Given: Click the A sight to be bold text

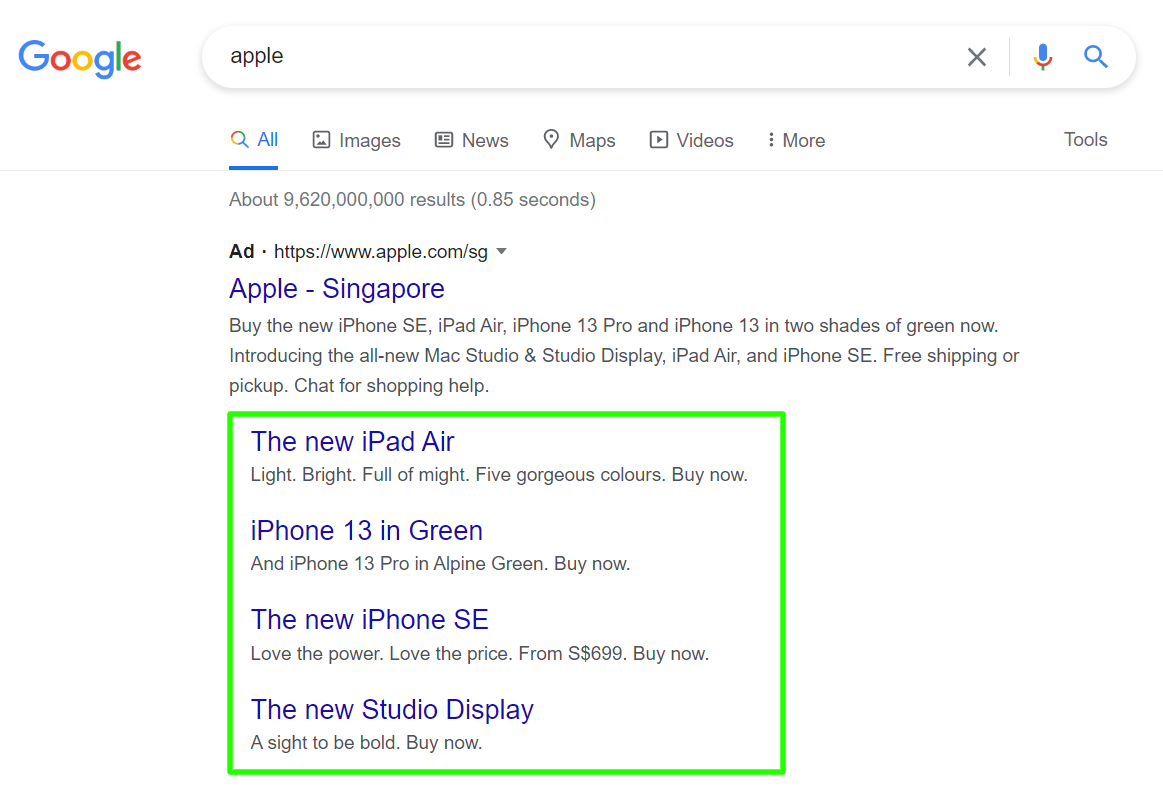Looking at the screenshot, I should click(x=366, y=742).
